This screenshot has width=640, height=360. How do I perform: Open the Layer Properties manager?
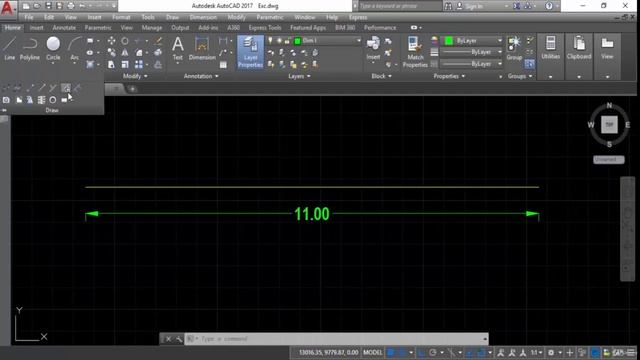coord(250,52)
